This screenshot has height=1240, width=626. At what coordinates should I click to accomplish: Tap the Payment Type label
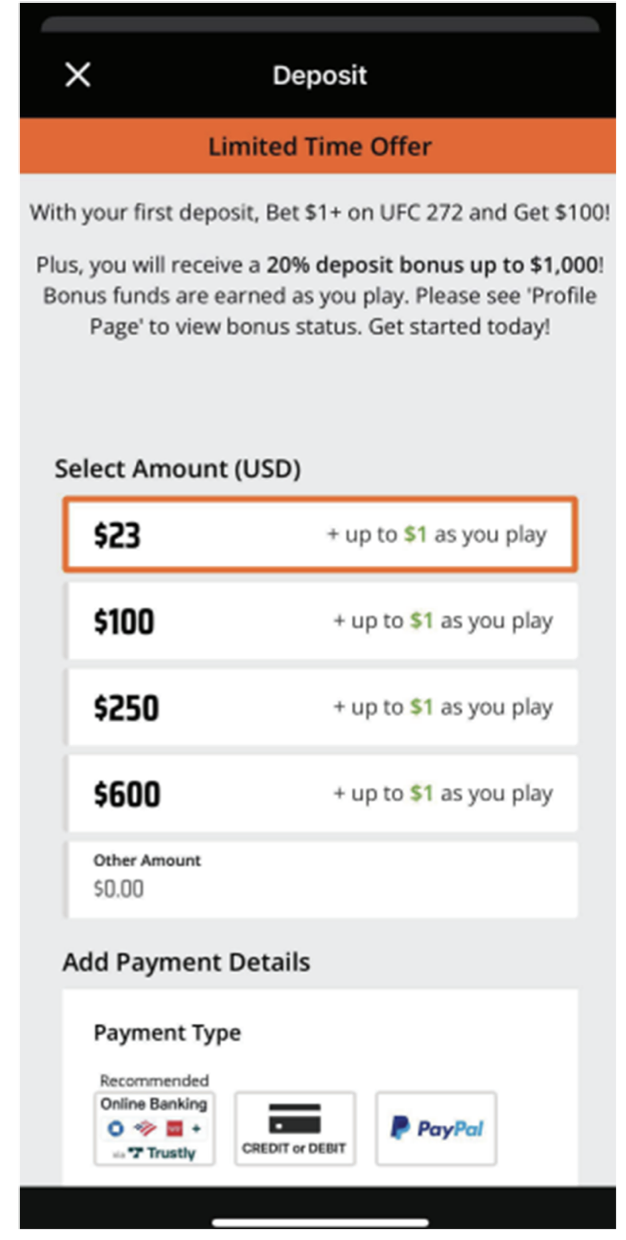click(167, 1033)
